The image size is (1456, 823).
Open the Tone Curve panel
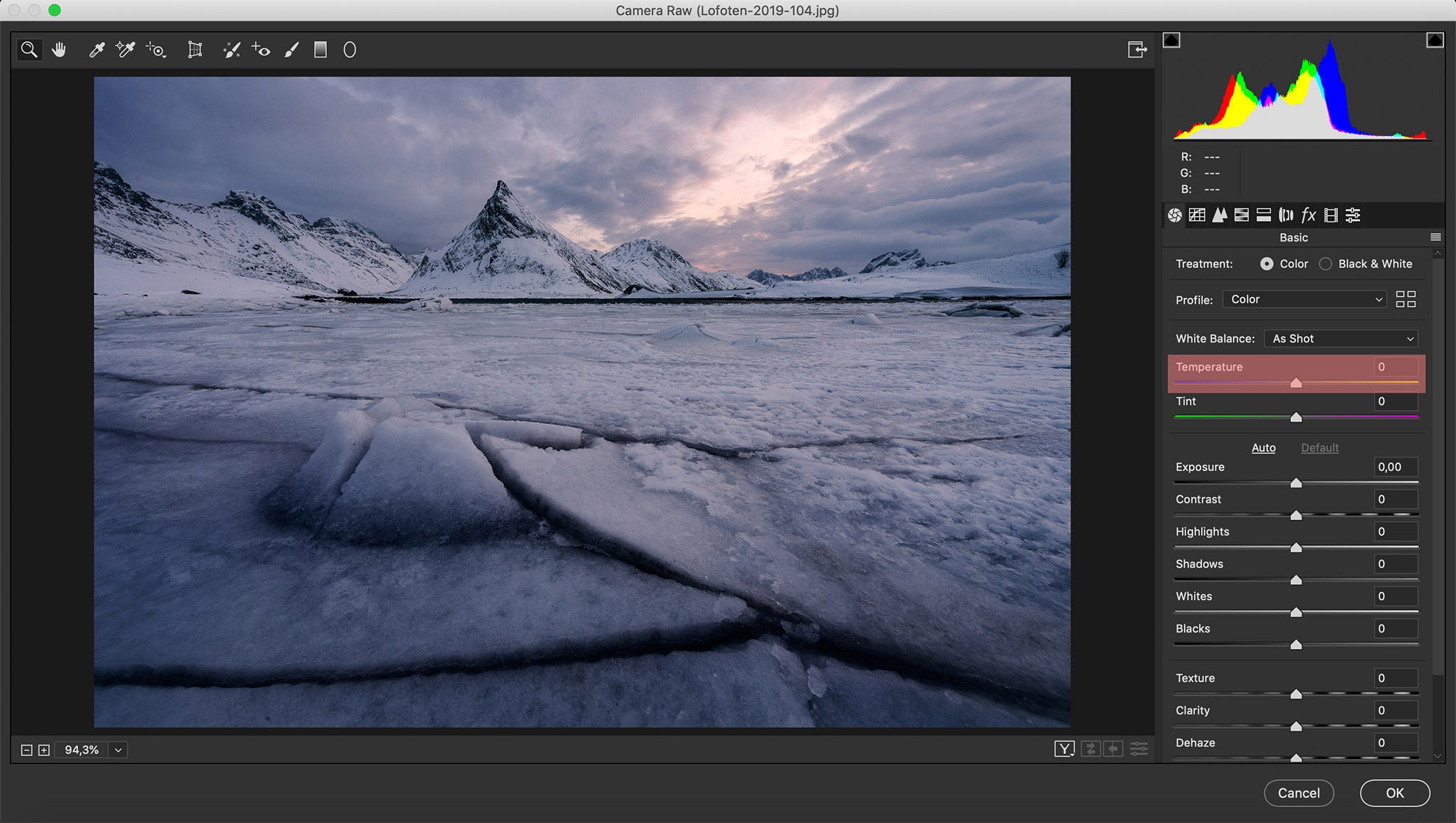point(1197,215)
